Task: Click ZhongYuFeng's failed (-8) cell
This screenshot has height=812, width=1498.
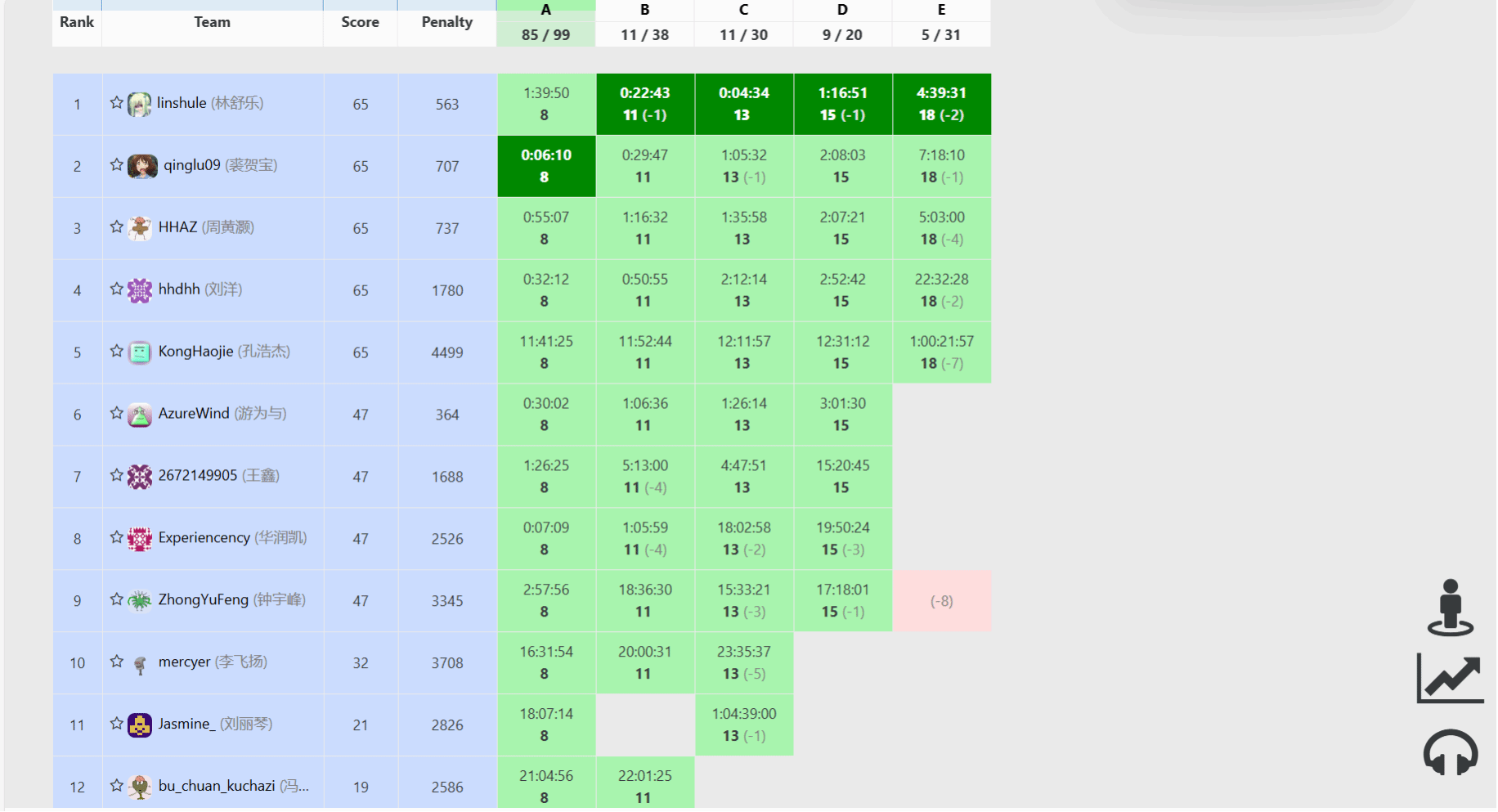Action: pos(941,601)
